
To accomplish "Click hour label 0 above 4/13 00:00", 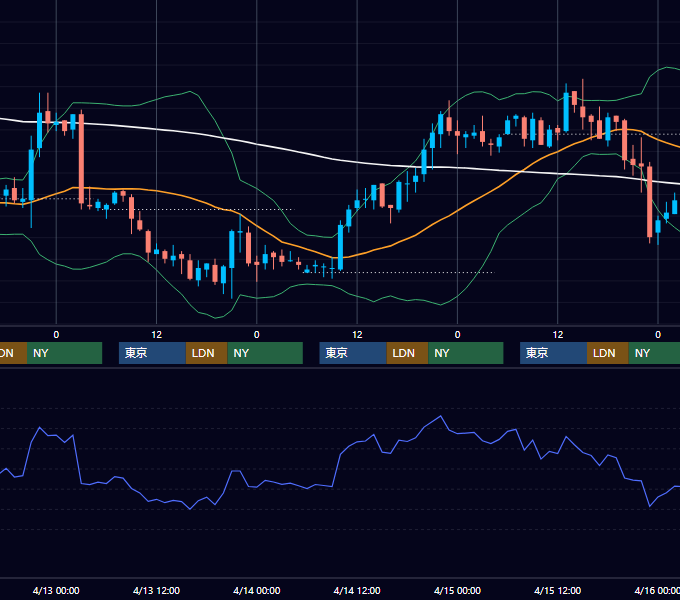I will (x=56, y=335).
